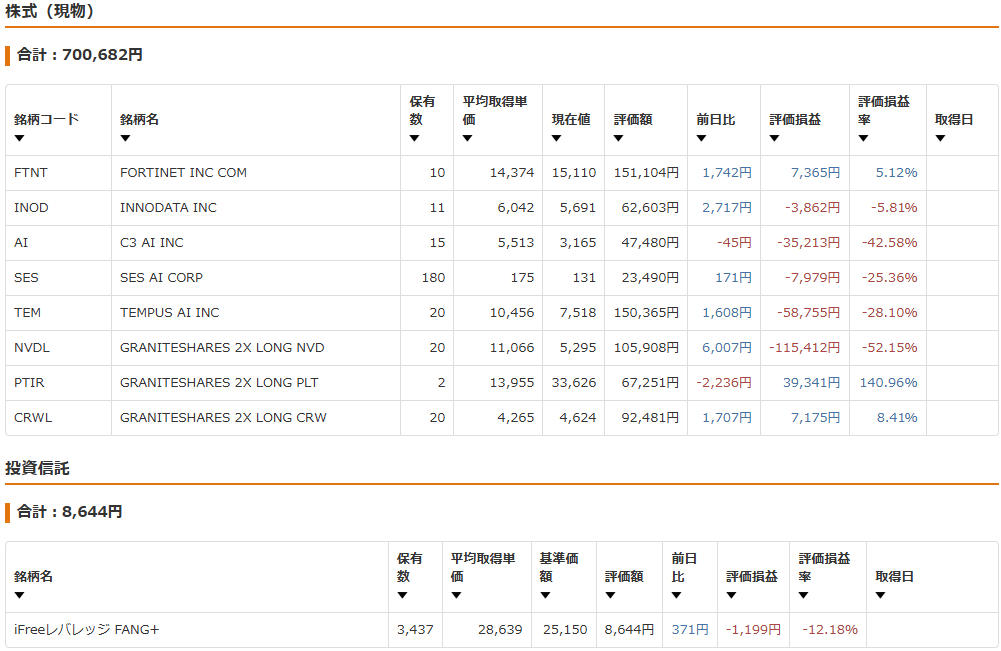Click the PTIR ticker code
This screenshot has height=651, width=1001.
[x=29, y=383]
